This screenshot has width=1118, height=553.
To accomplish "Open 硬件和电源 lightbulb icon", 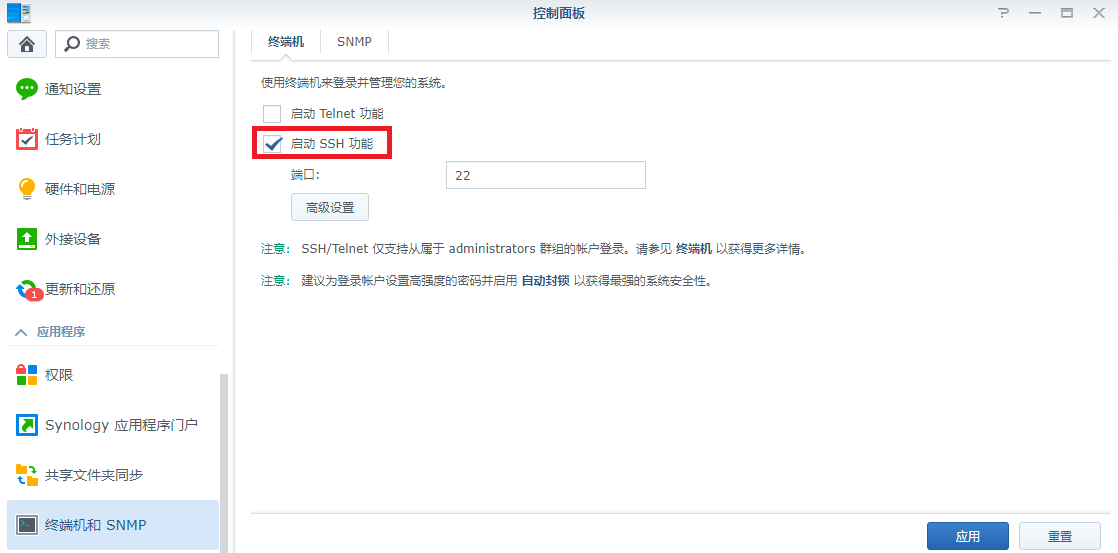I will click(27, 189).
